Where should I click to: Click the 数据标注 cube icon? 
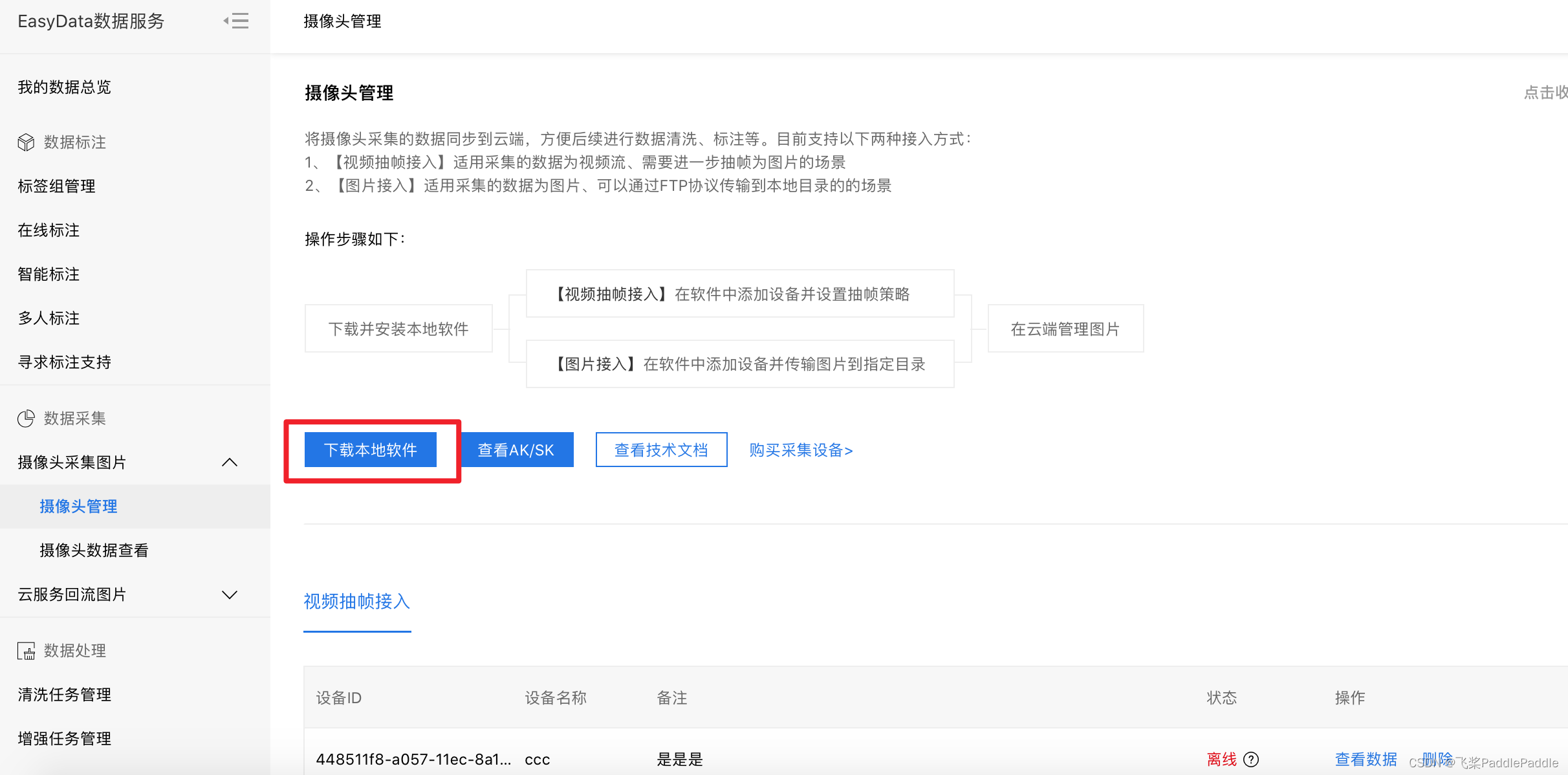click(x=26, y=142)
